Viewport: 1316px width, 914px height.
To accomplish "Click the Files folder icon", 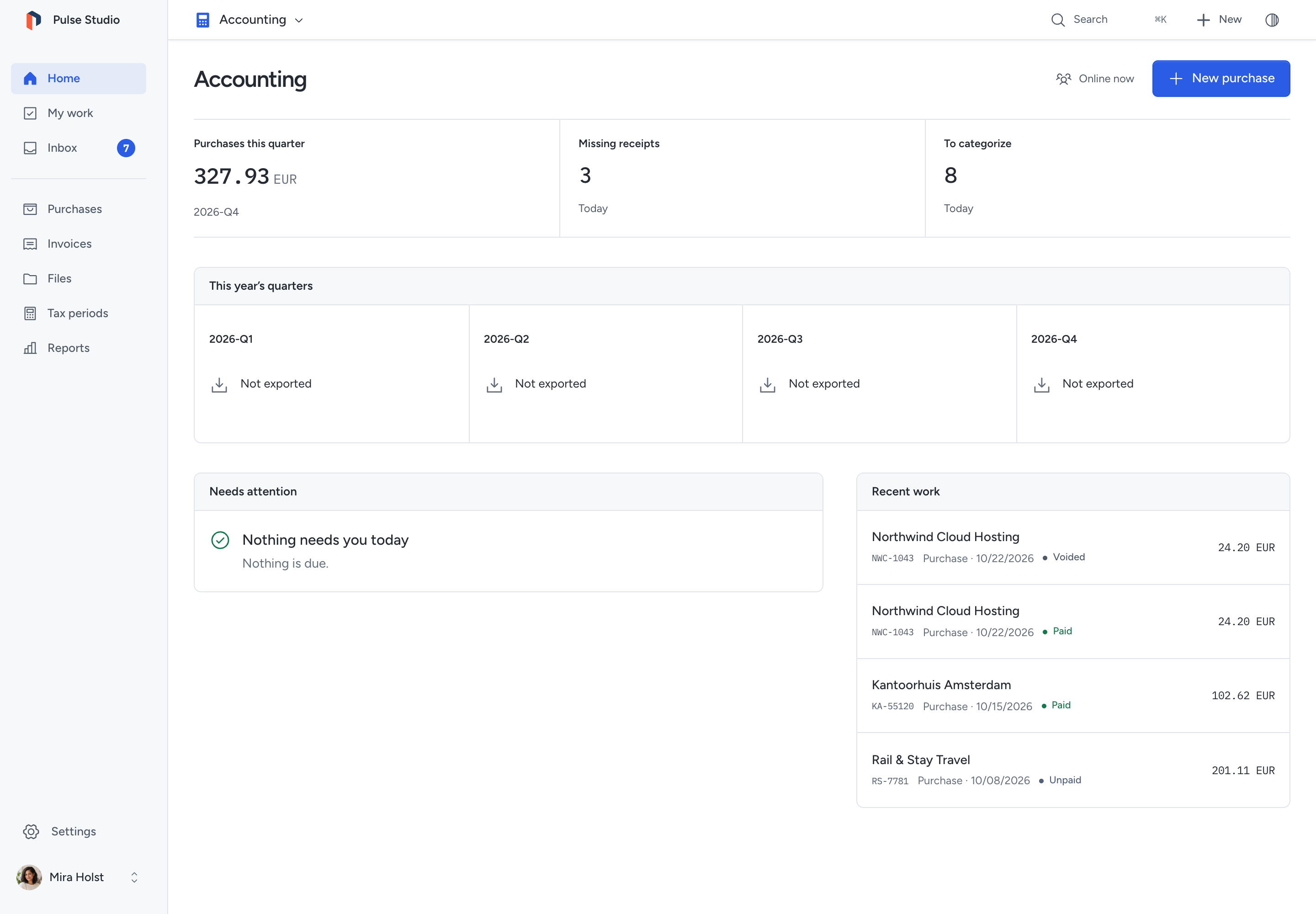I will (x=30, y=279).
